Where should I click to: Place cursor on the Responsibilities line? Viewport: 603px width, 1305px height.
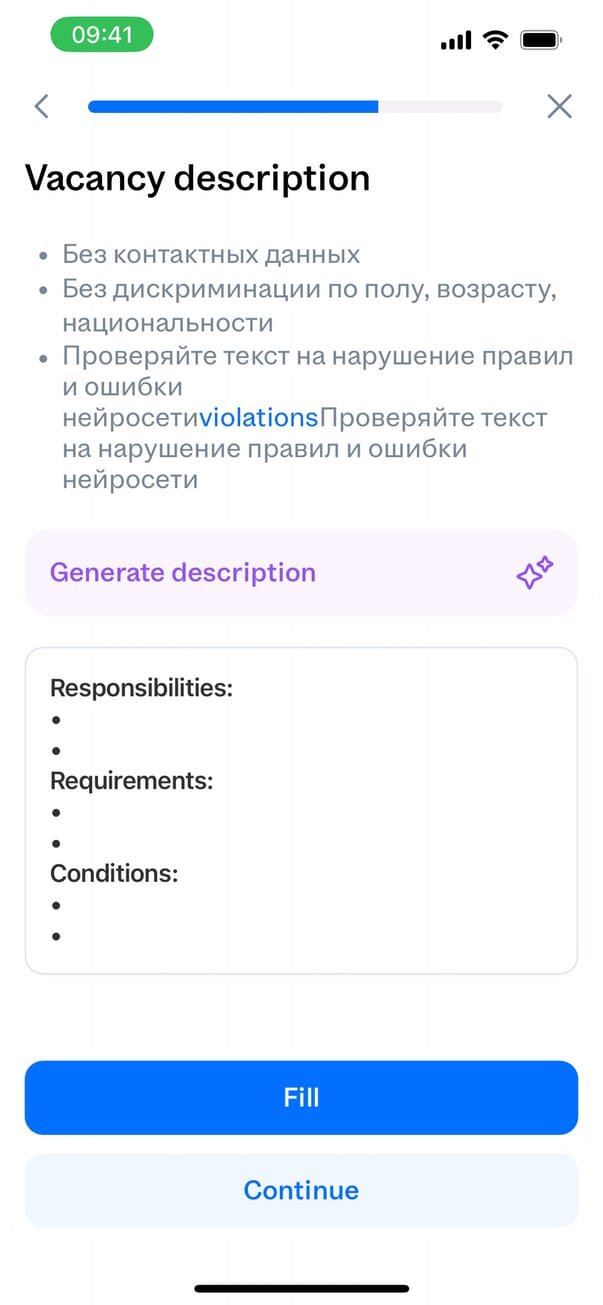[x=141, y=688]
